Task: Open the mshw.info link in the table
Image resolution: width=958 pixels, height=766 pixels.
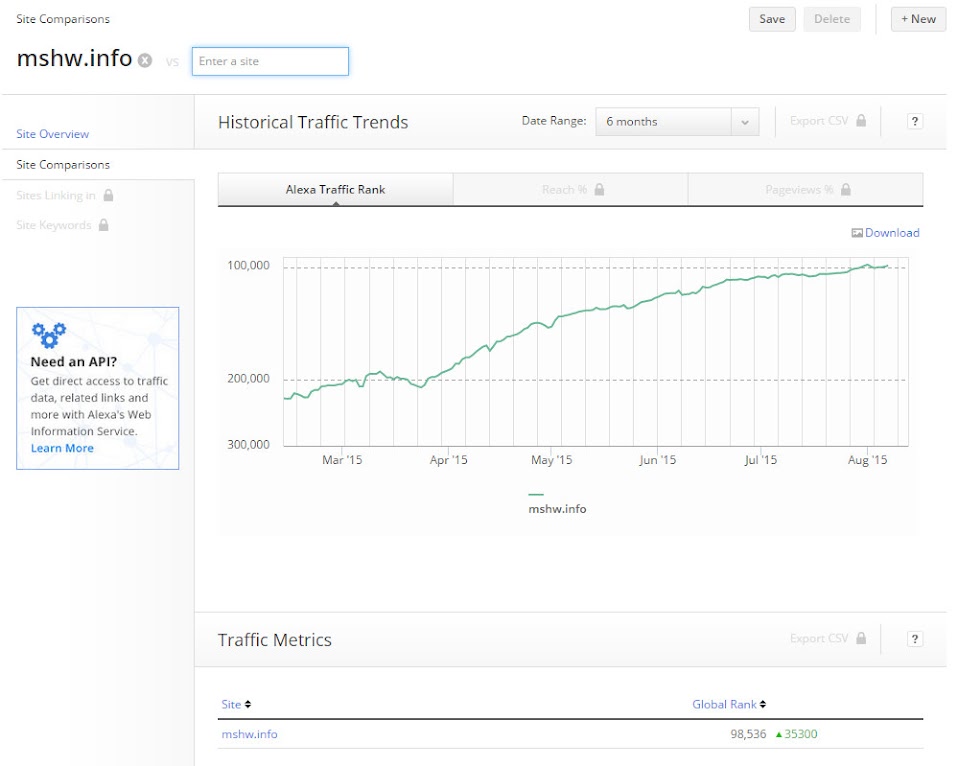Action: 249,734
